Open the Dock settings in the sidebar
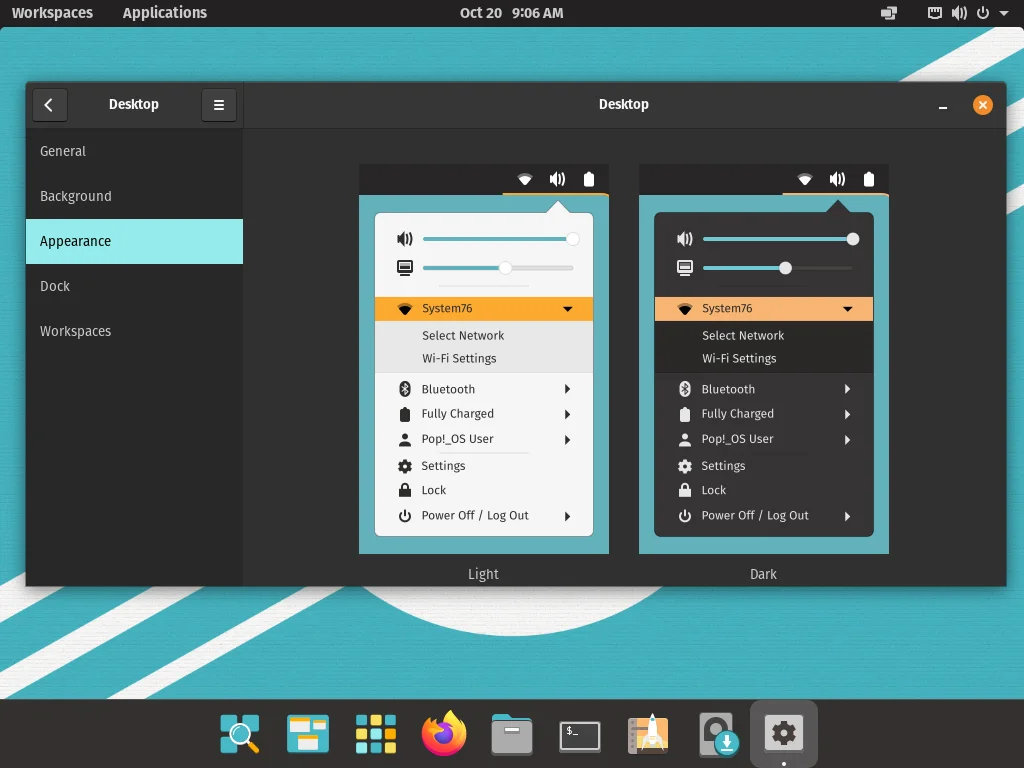1024x768 pixels. pos(134,286)
